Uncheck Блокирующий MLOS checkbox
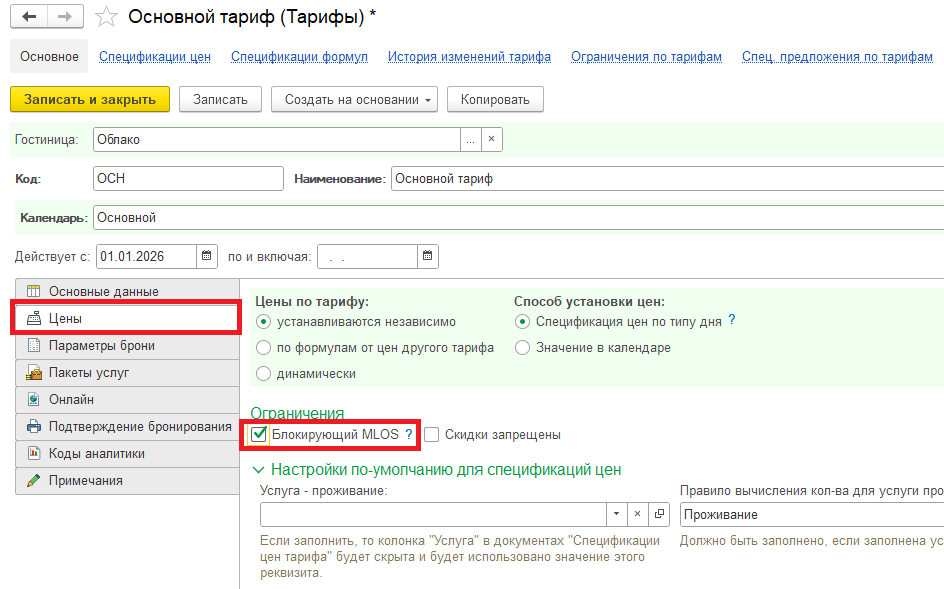This screenshot has height=589, width=944. (x=259, y=434)
